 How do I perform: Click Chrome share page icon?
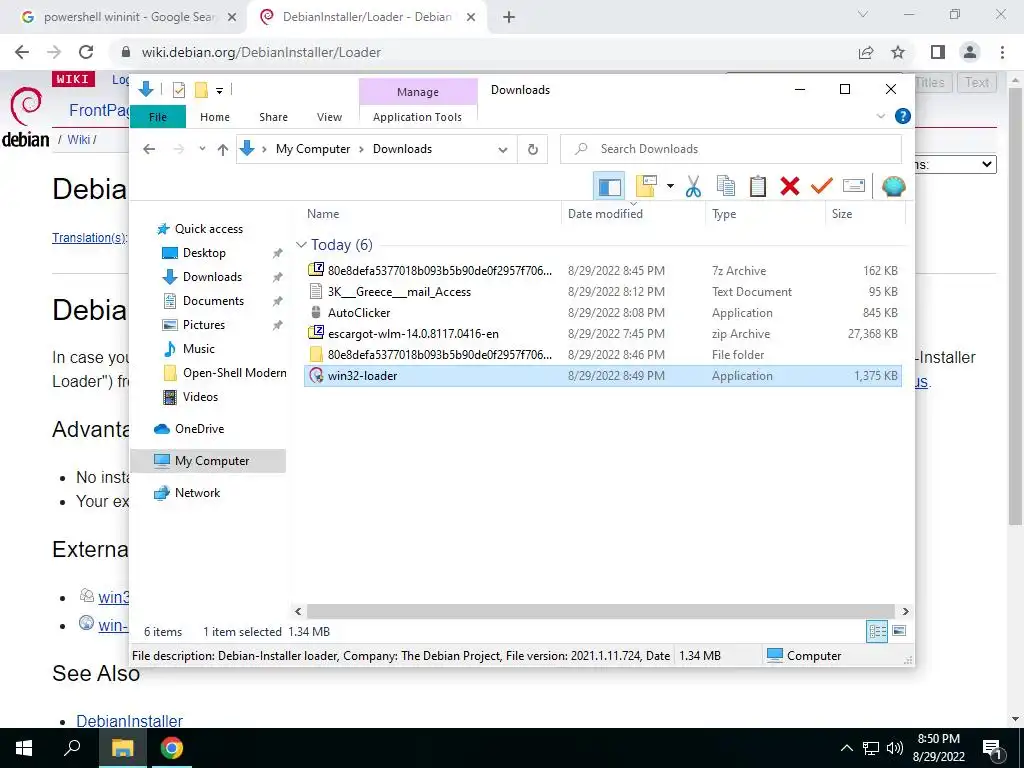(x=866, y=52)
